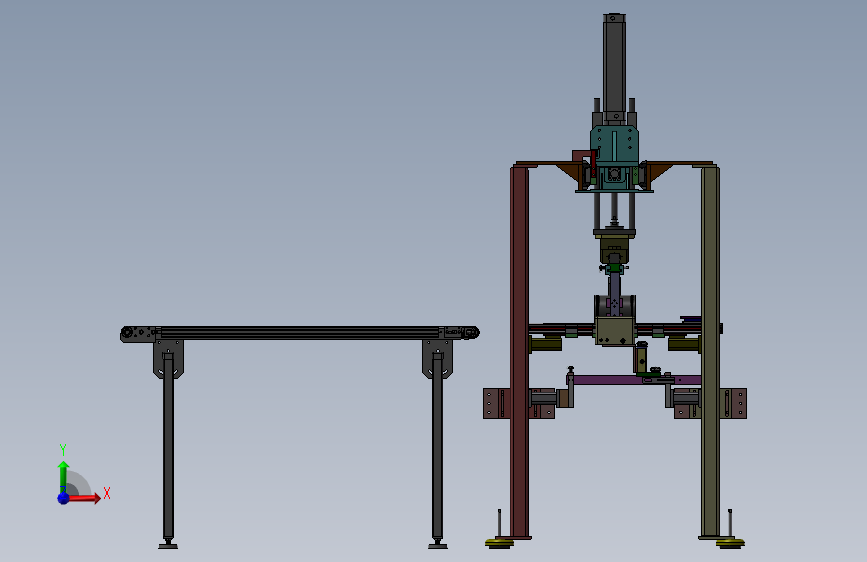Select the conveyor belt's horizontal top rail
Viewport: 867px width, 562px height.
(300, 332)
